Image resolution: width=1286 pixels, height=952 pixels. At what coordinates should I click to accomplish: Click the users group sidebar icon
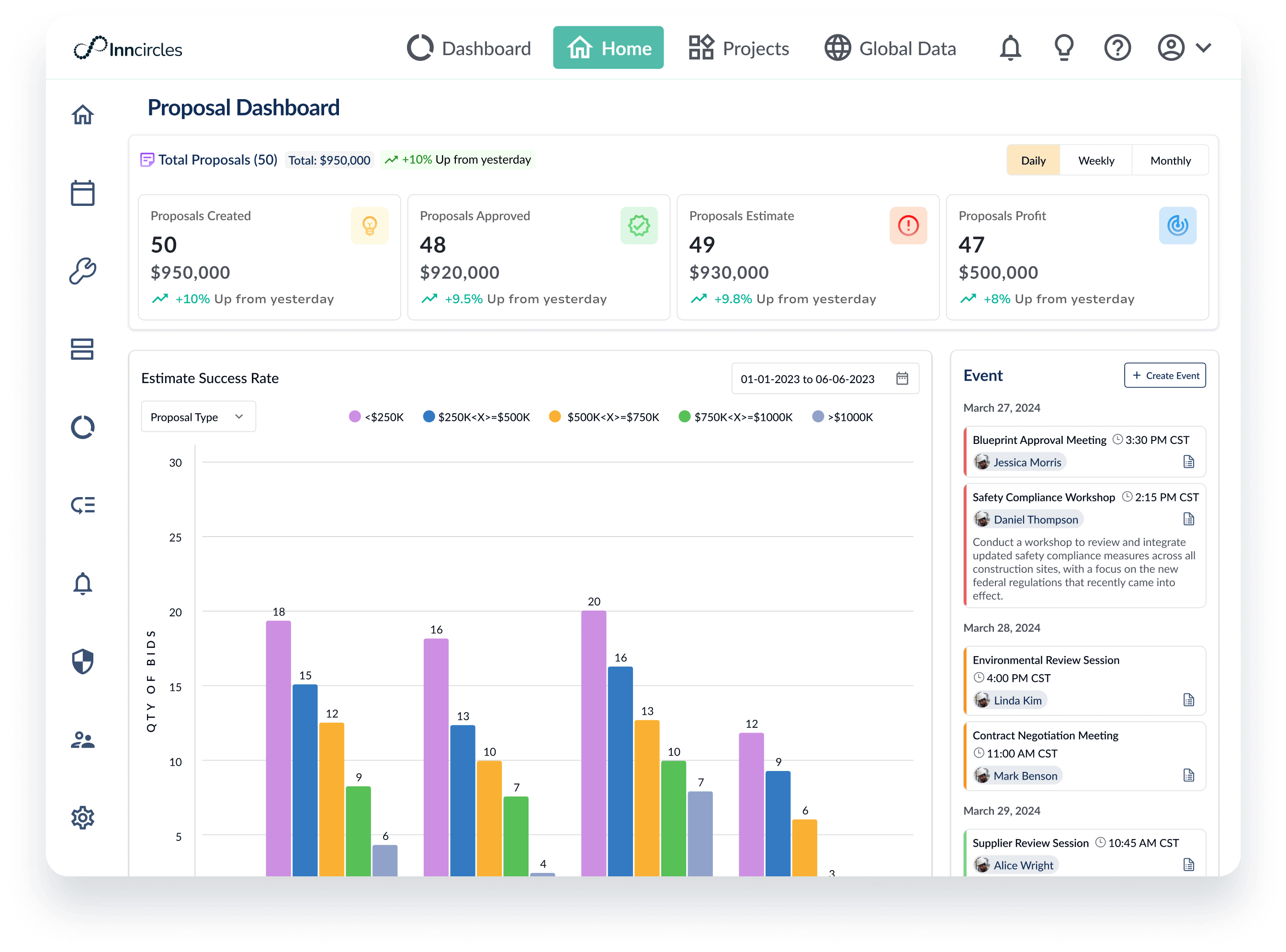(x=83, y=739)
